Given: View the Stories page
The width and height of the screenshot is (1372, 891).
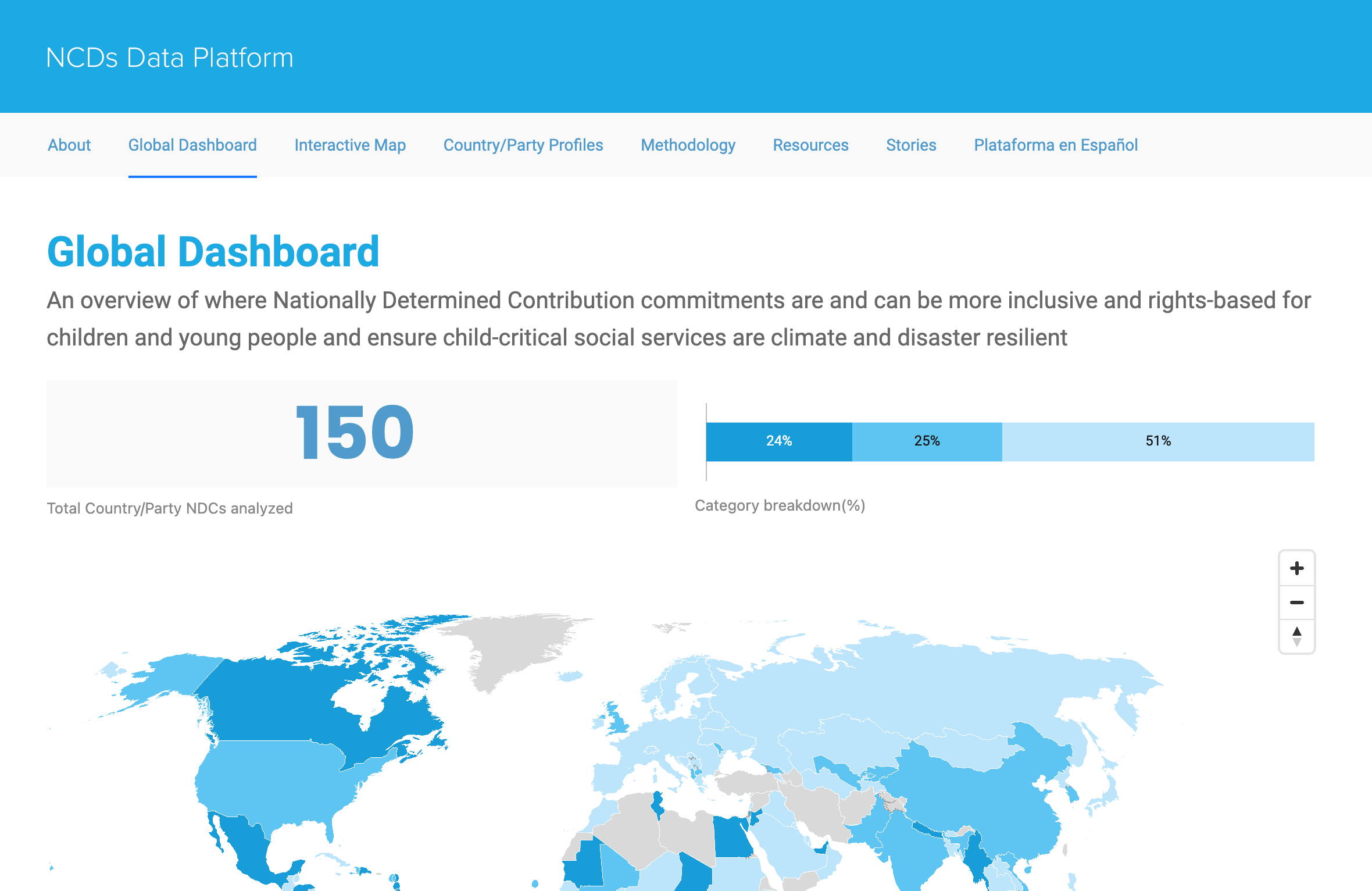Looking at the screenshot, I should click(x=911, y=145).
